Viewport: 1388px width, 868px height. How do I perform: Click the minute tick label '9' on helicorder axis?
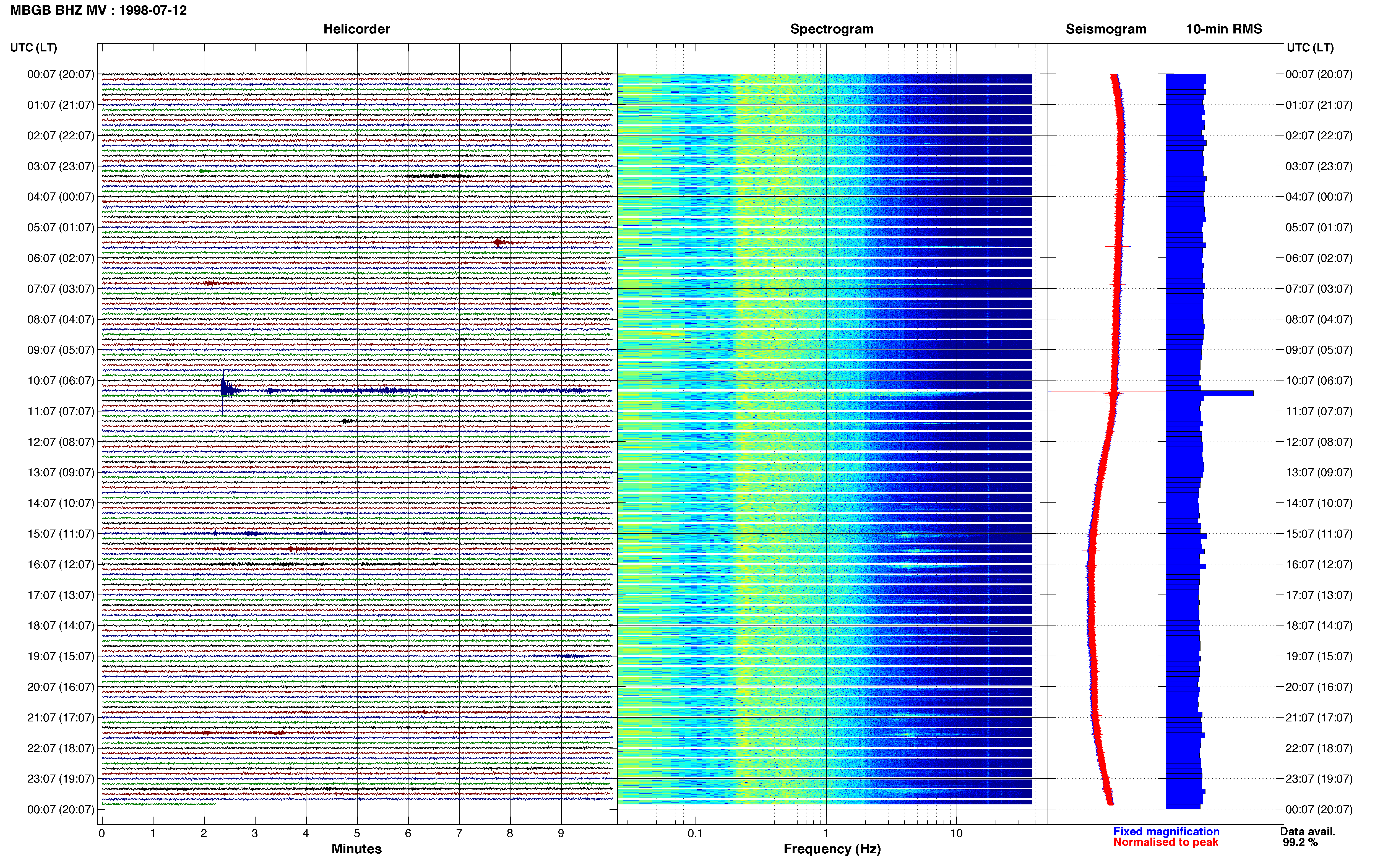(561, 833)
